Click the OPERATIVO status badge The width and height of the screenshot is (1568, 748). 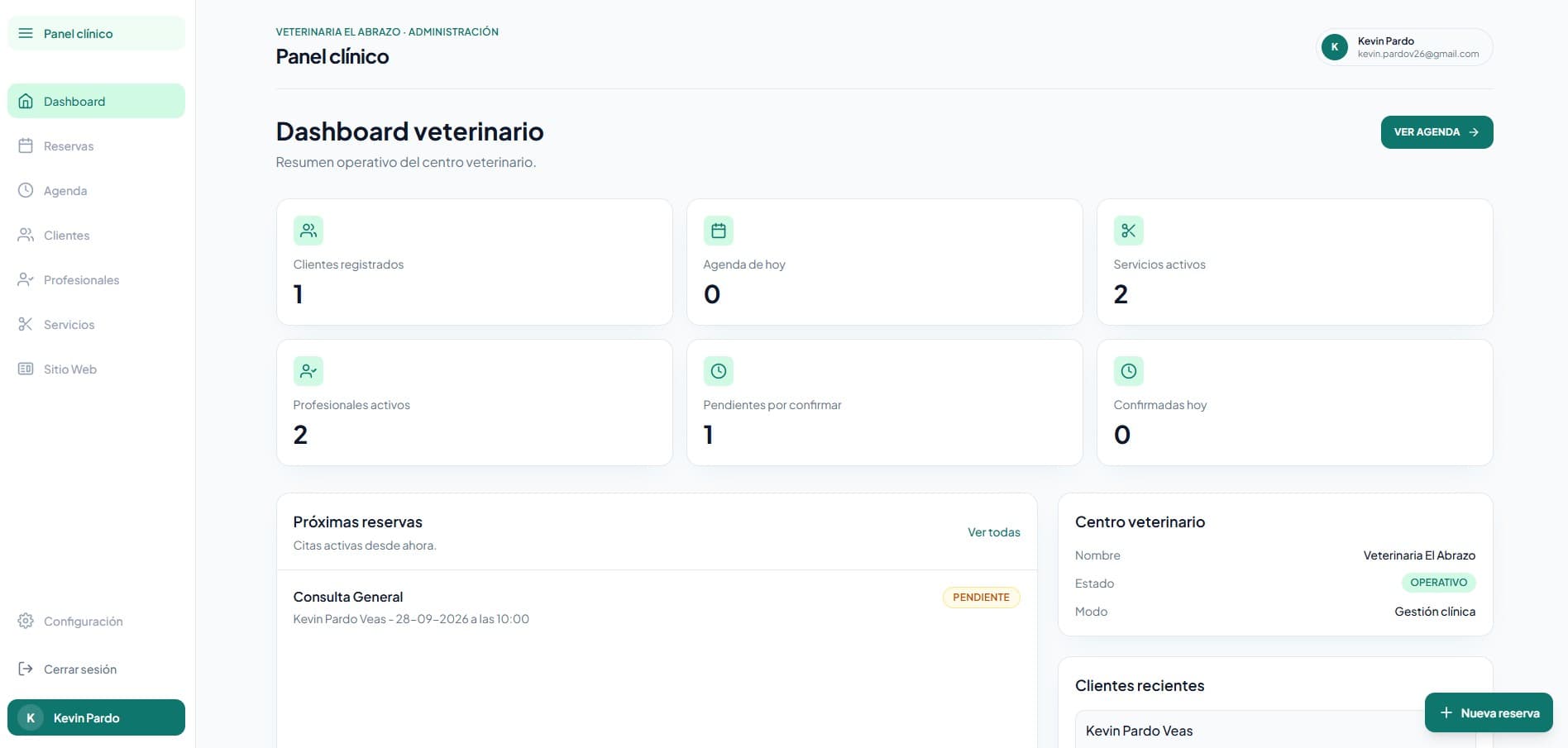click(1438, 583)
